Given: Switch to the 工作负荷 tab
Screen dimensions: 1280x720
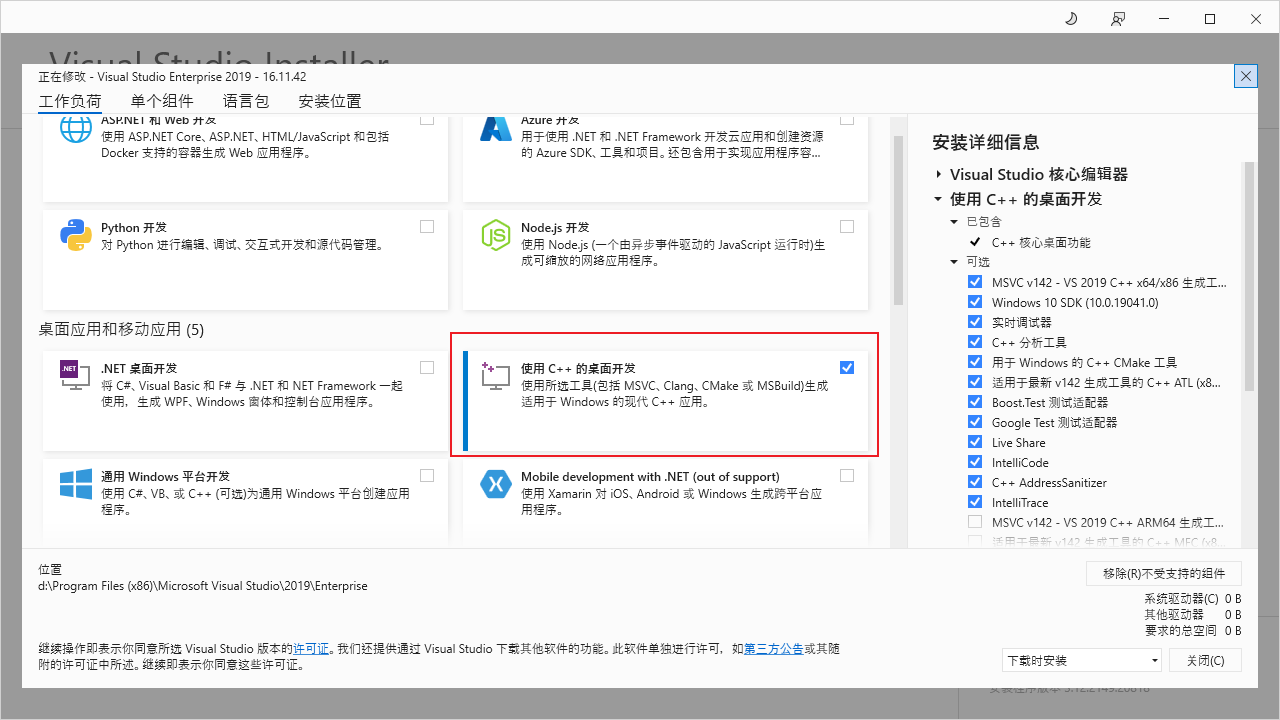Looking at the screenshot, I should coord(70,102).
